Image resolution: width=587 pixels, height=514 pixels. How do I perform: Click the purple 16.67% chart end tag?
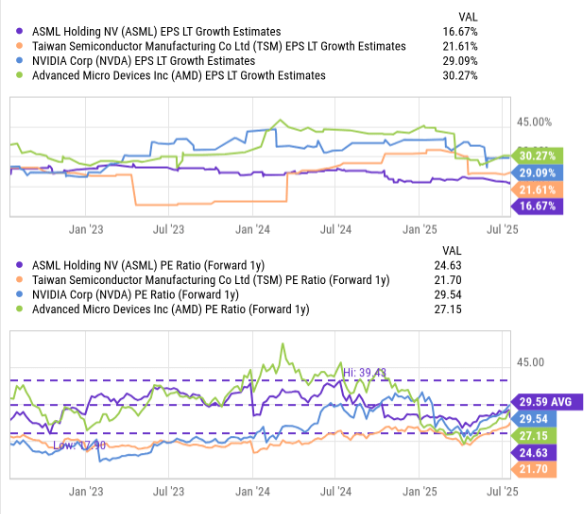click(x=537, y=206)
